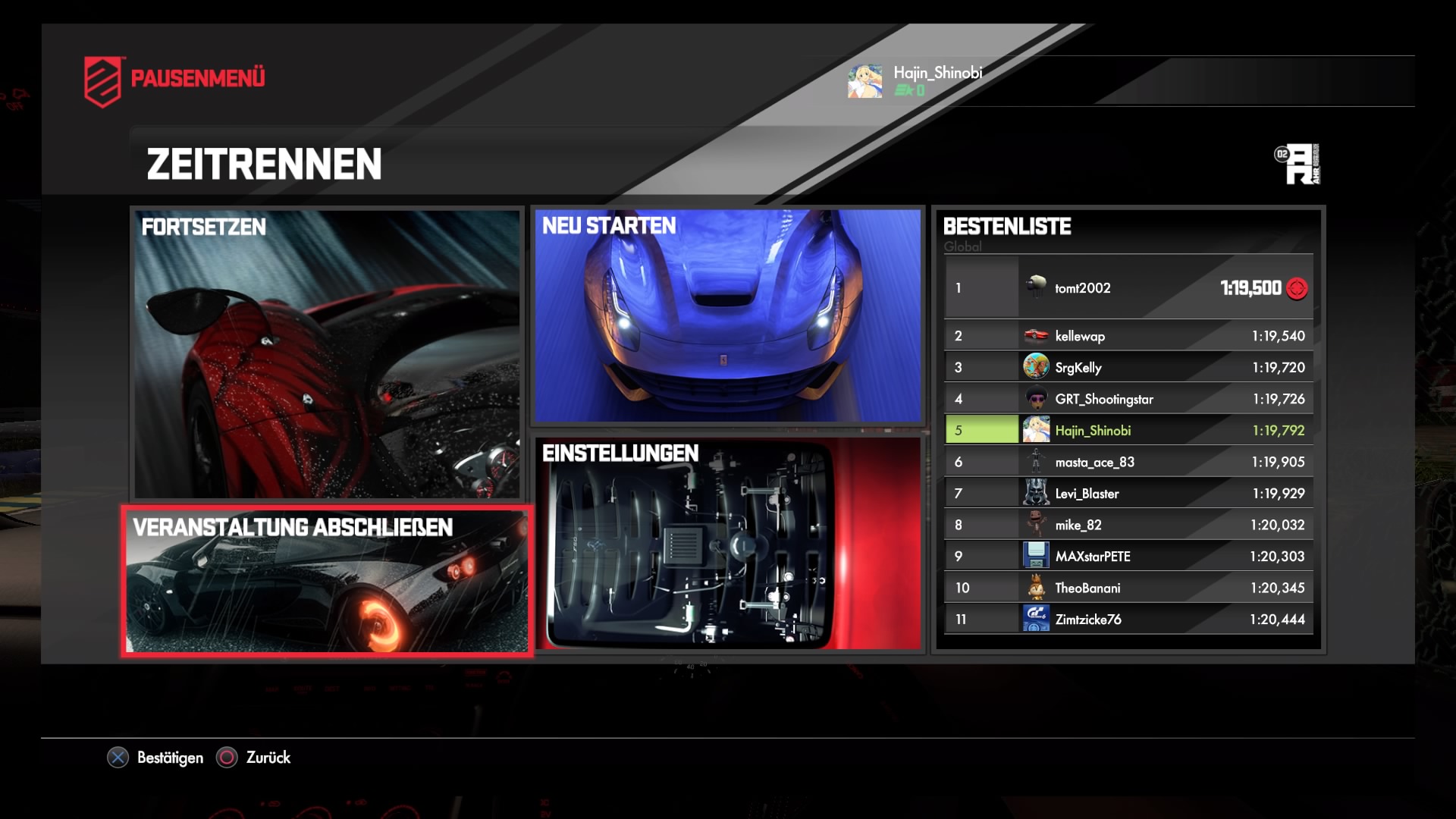Click MAXstarPETE's avatar

(1036, 556)
